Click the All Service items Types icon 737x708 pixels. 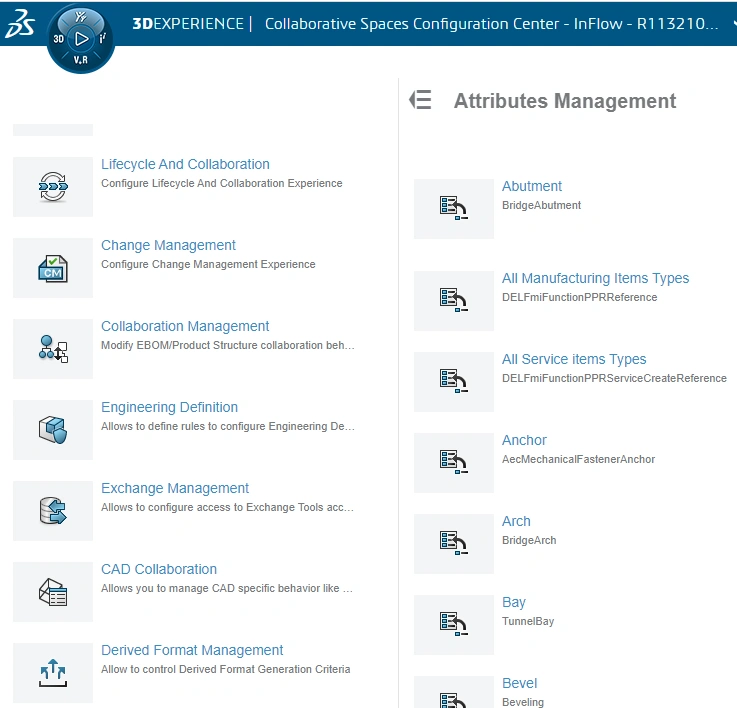(454, 382)
